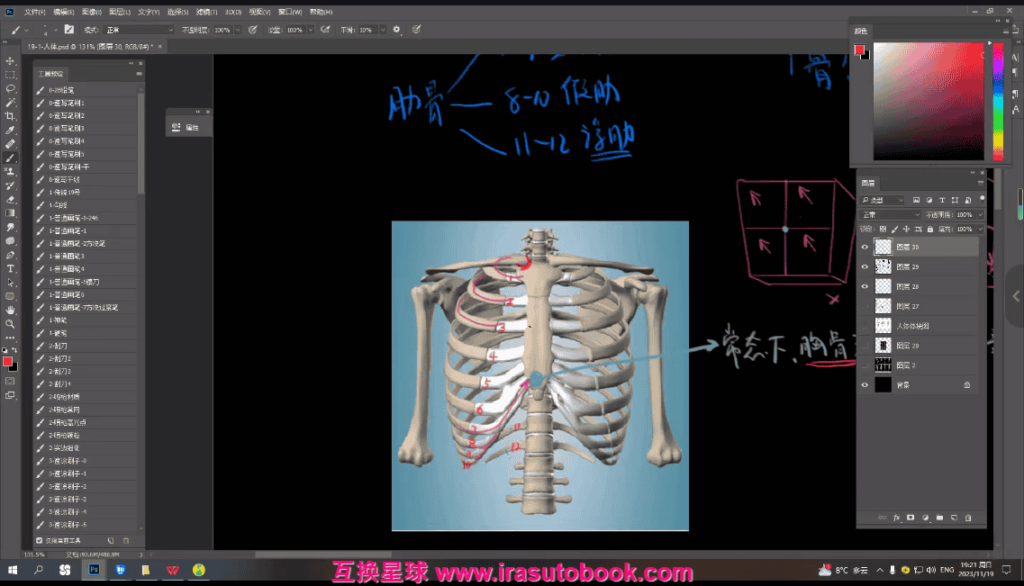Click the red foreground color swatch in toolbar
Image resolution: width=1024 pixels, height=586 pixels.
(x=8, y=361)
